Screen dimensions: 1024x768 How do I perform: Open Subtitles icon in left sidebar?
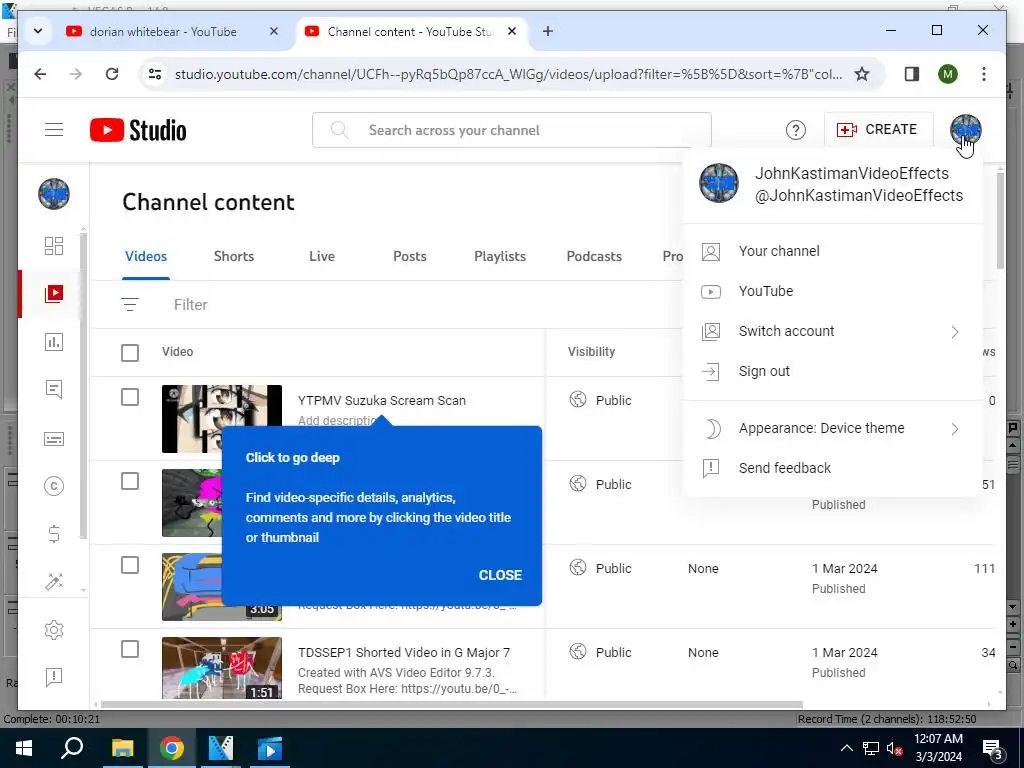click(x=54, y=438)
